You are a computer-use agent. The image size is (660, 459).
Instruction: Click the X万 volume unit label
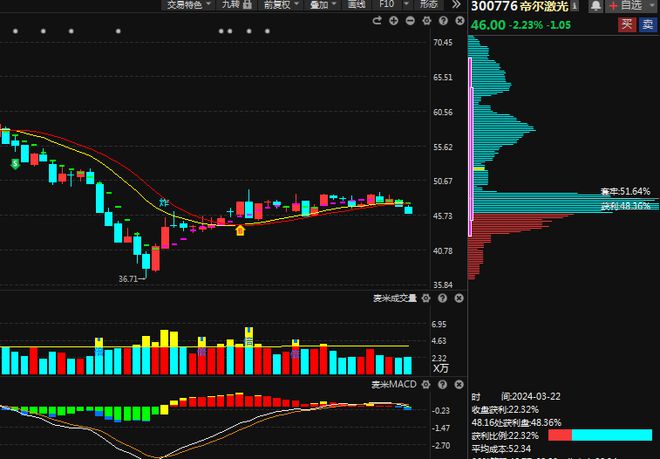(x=440, y=368)
